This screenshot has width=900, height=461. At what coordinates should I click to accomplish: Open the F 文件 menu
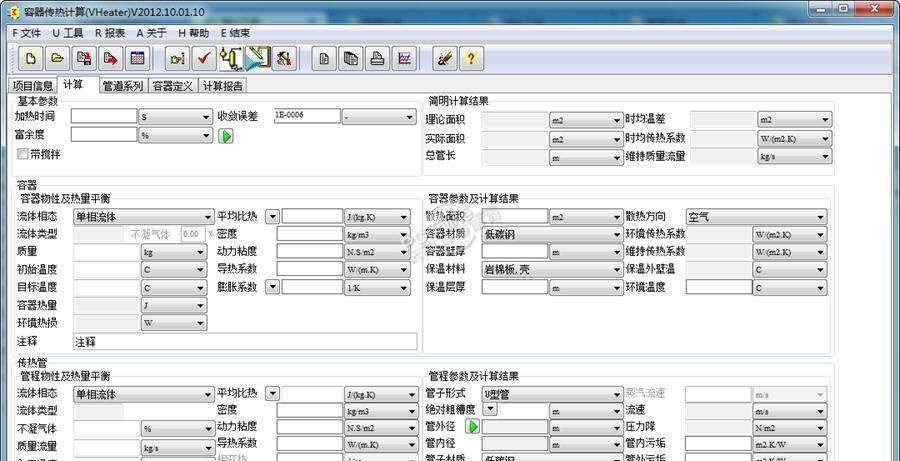coord(27,33)
